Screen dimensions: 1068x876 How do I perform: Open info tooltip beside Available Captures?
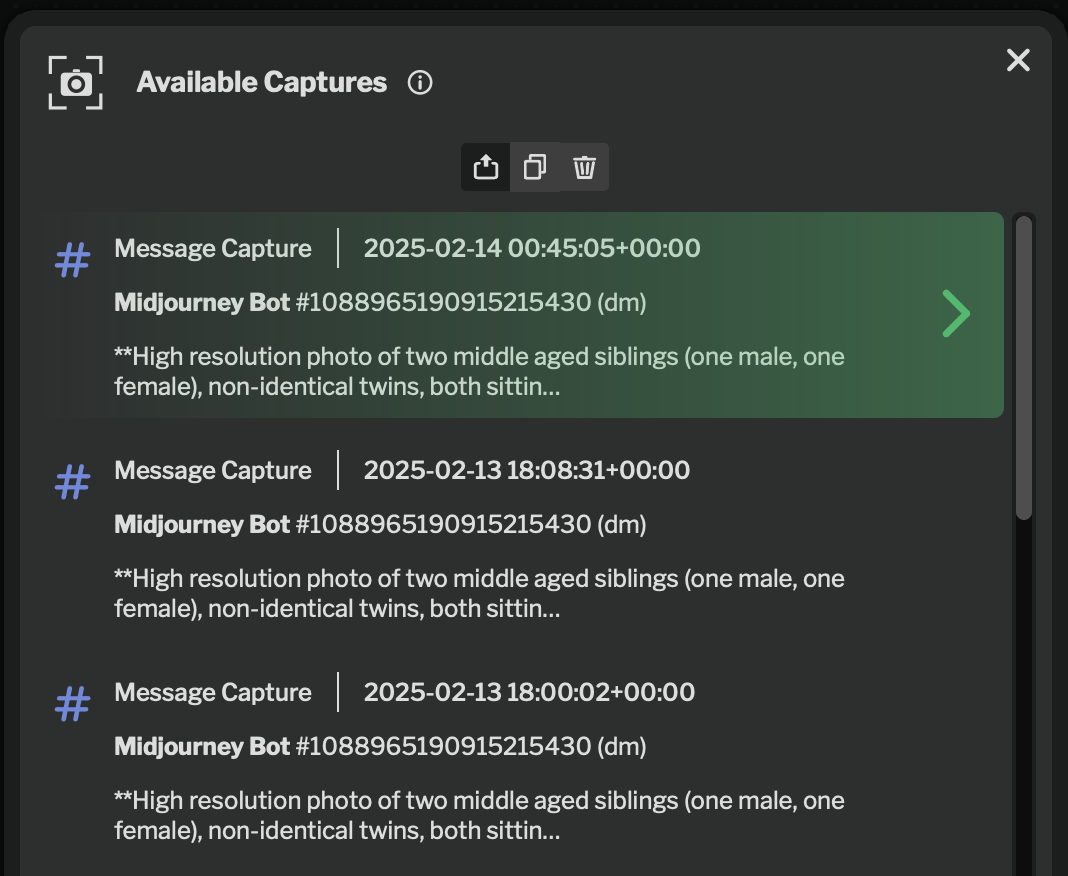tap(420, 82)
